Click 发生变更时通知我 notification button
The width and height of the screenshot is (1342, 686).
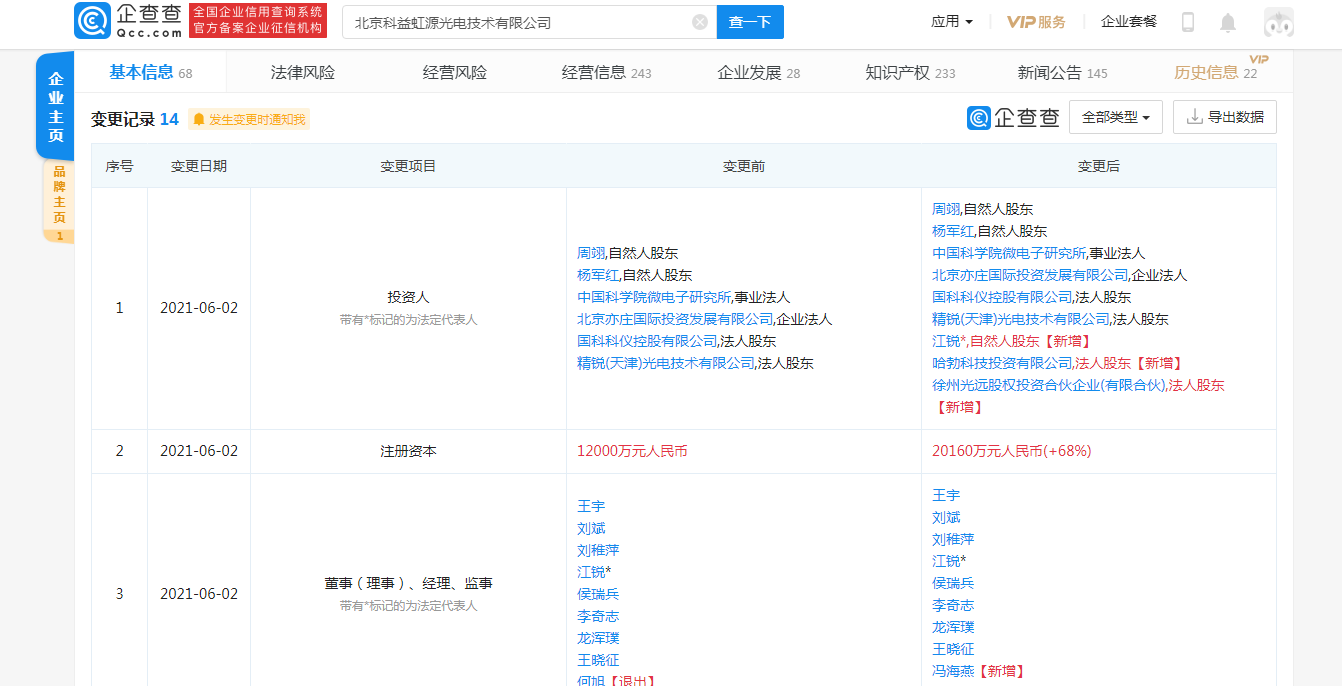tap(249, 119)
